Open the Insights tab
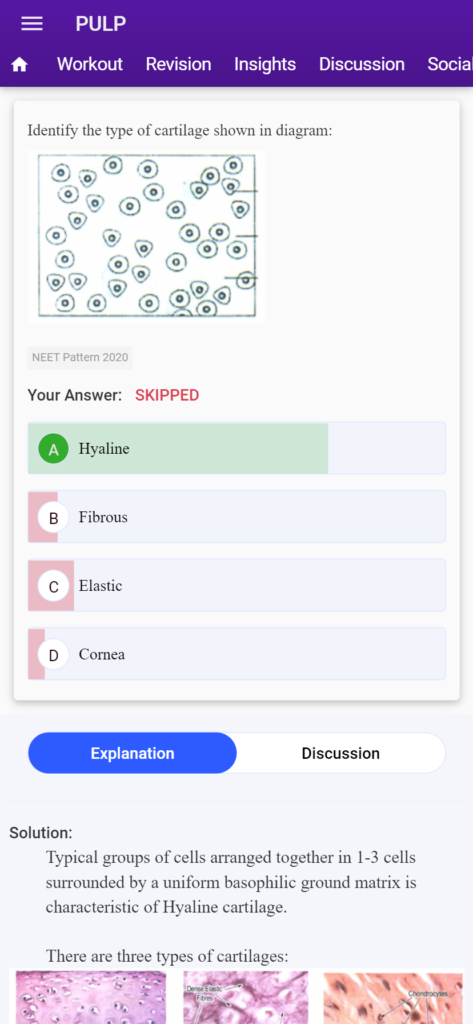 pos(265,64)
